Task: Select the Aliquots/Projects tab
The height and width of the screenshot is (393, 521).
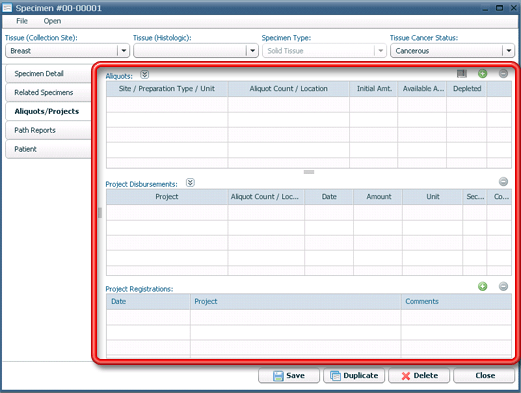Action: pos(49,111)
